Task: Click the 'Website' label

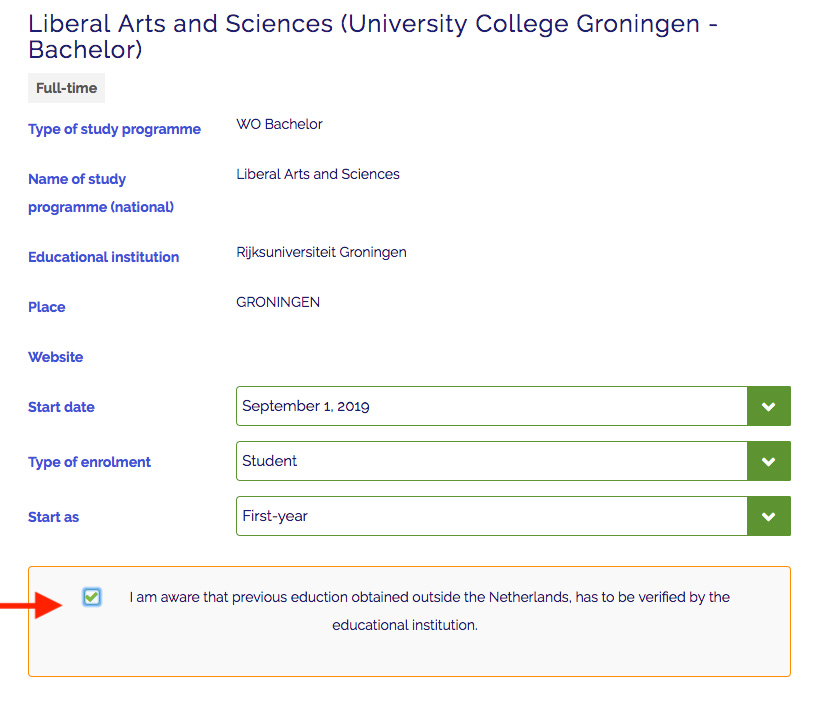Action: [x=55, y=357]
